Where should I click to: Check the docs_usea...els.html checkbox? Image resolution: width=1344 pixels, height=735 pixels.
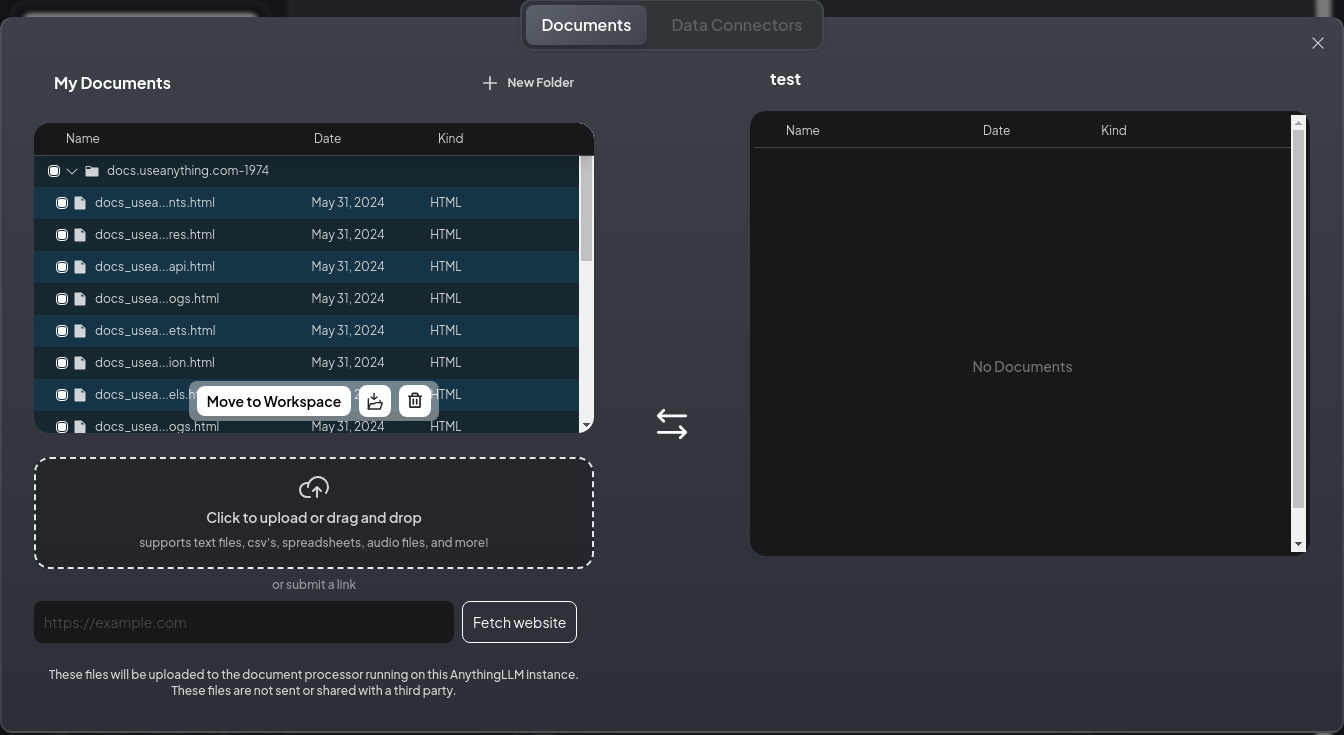62,395
